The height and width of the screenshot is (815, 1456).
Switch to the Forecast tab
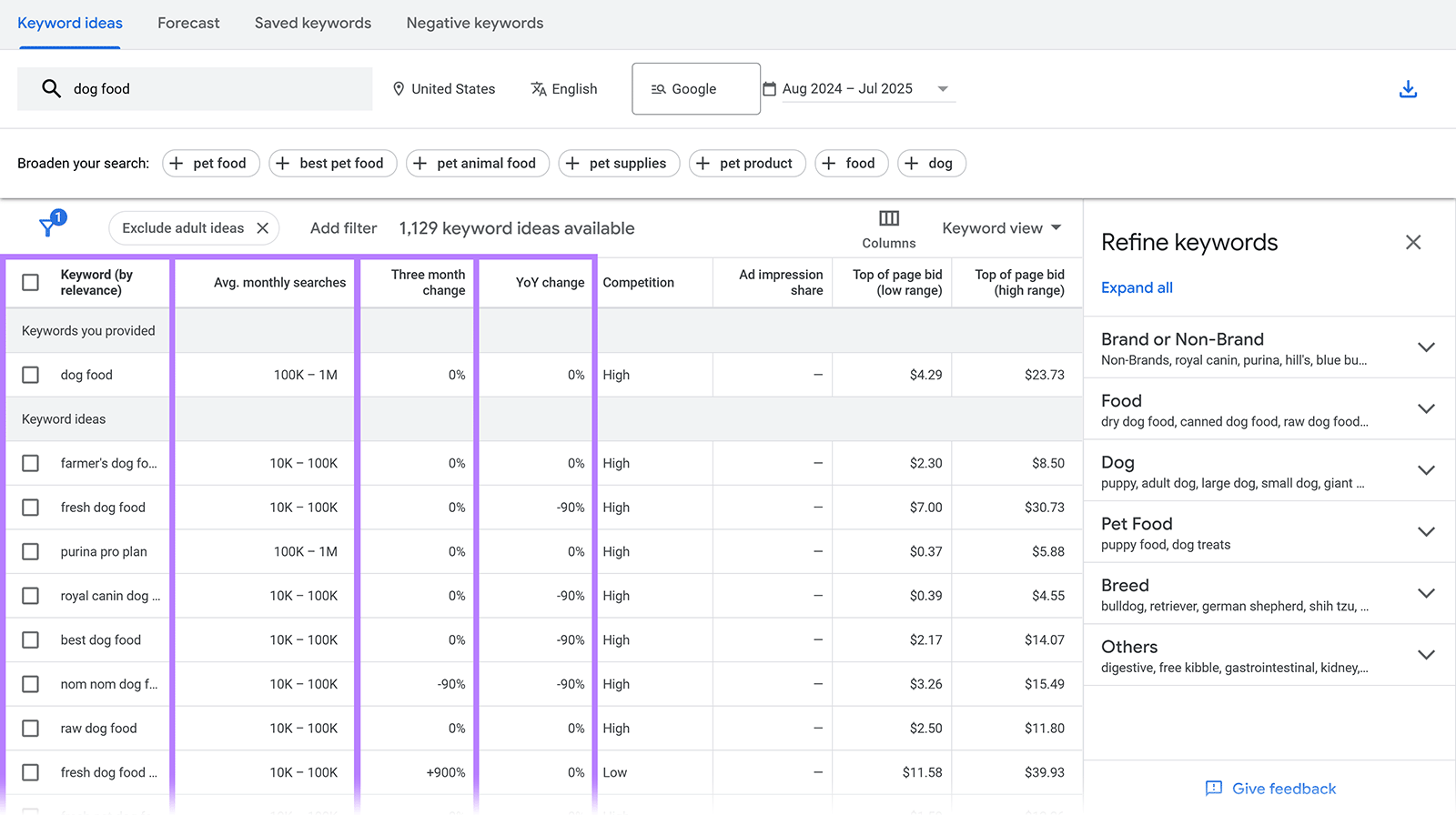tap(188, 24)
